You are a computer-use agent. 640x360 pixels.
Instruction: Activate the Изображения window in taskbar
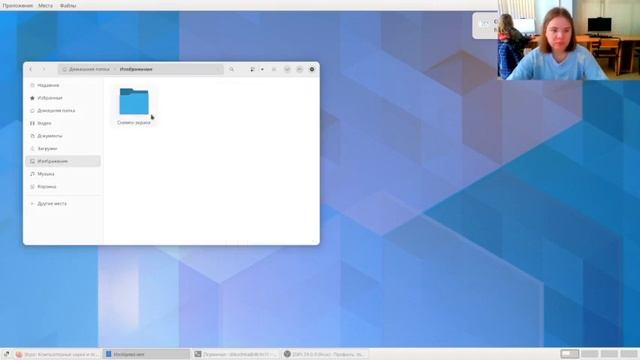click(x=146, y=354)
